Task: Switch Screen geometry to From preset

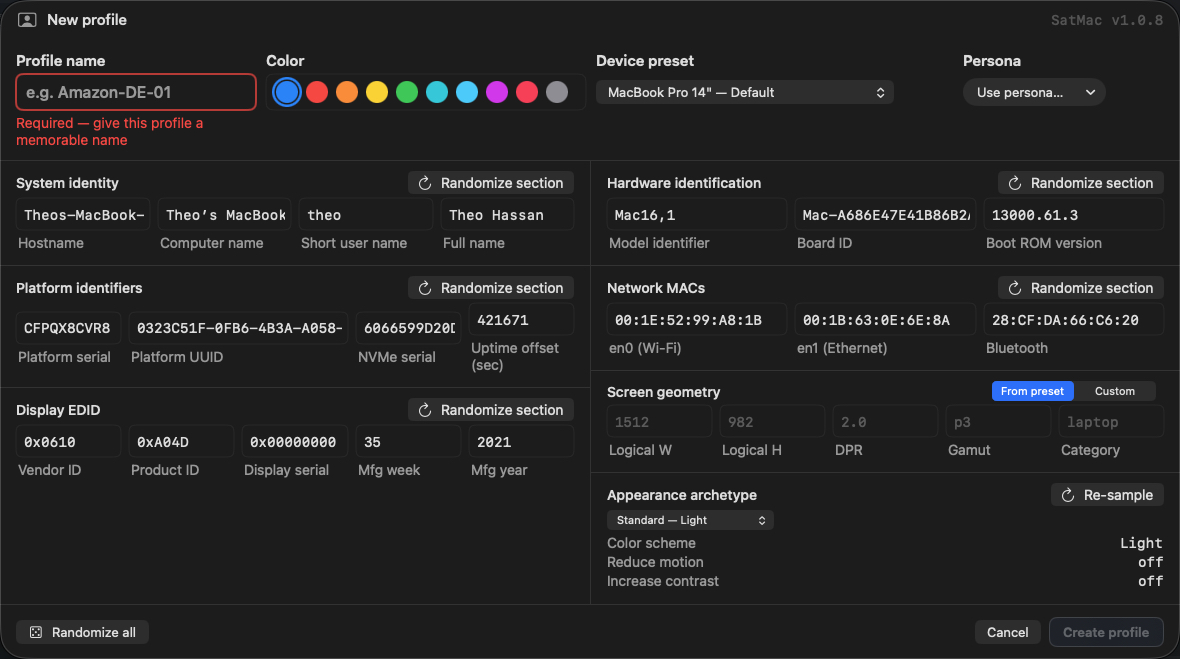Action: click(x=1032, y=391)
